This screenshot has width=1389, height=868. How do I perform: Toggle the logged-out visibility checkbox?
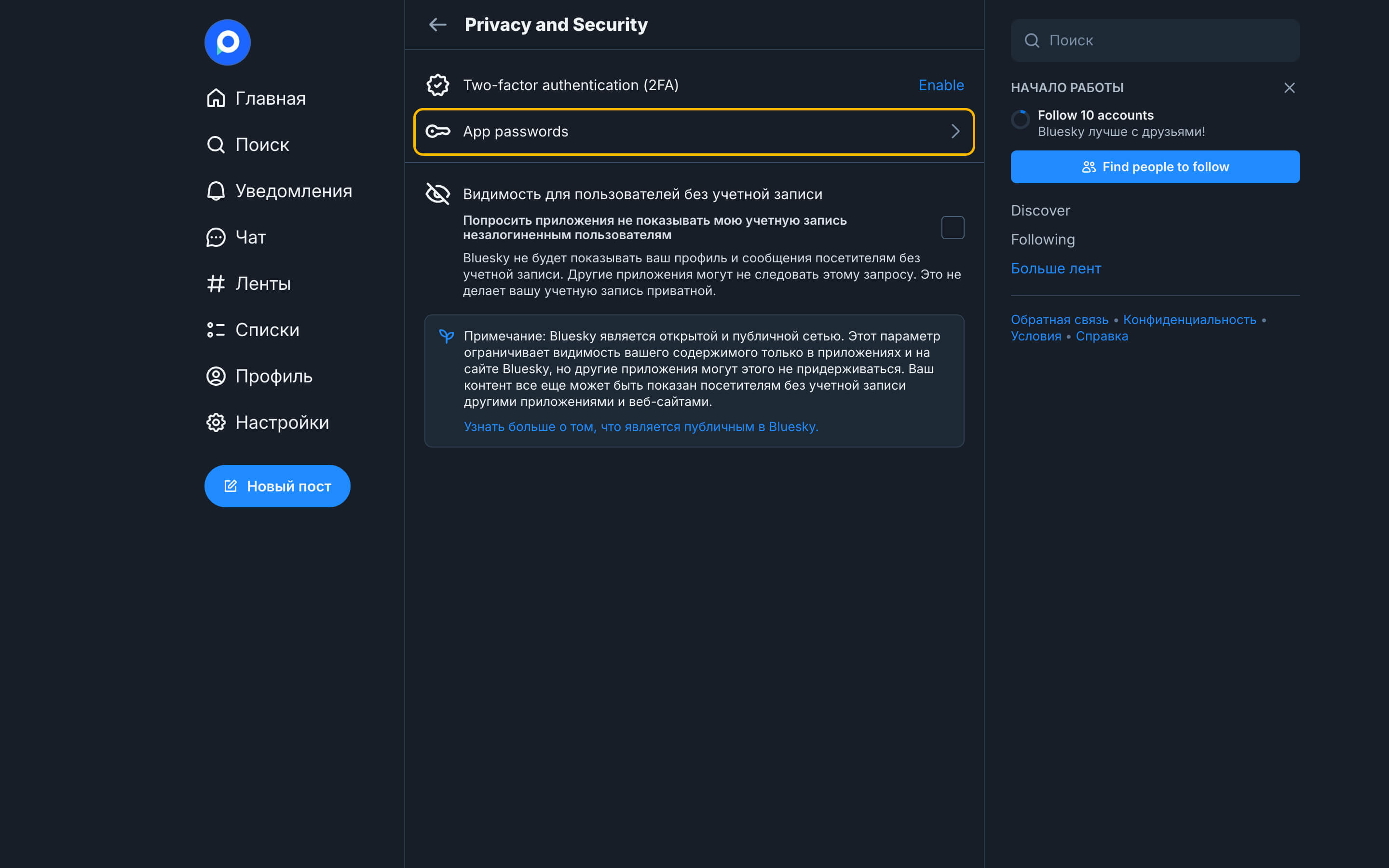952,228
